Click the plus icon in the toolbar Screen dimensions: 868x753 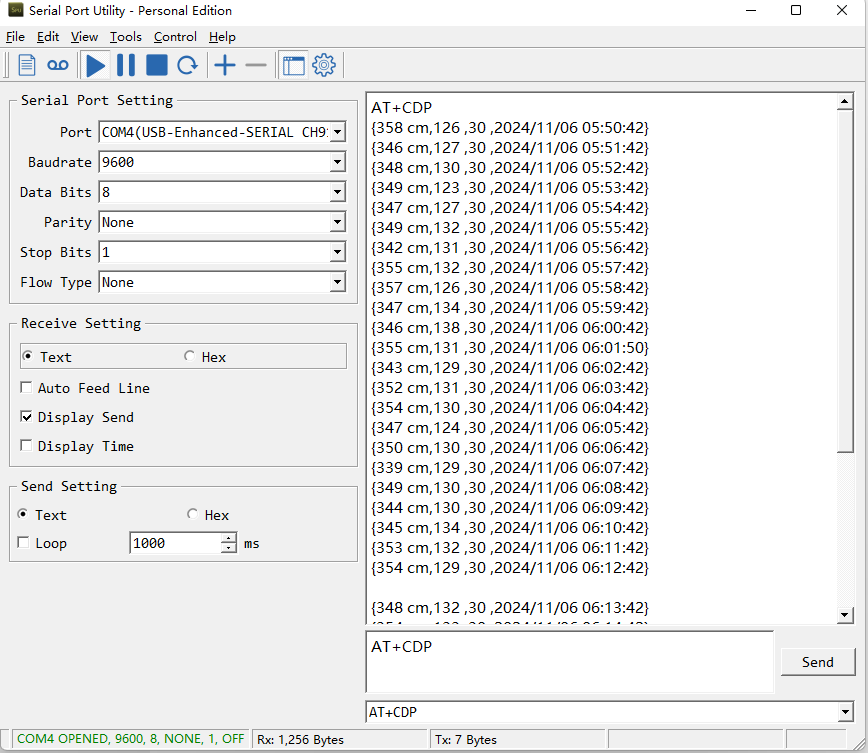(x=225, y=65)
